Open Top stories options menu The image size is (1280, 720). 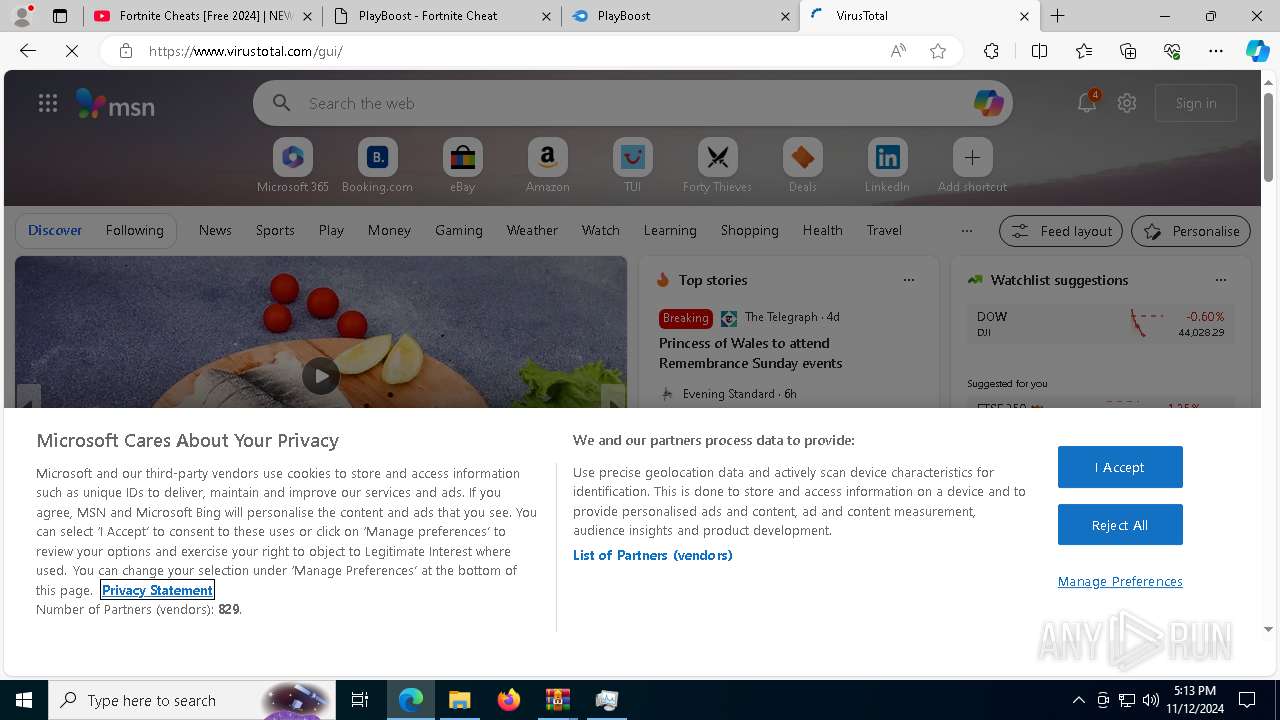(908, 280)
